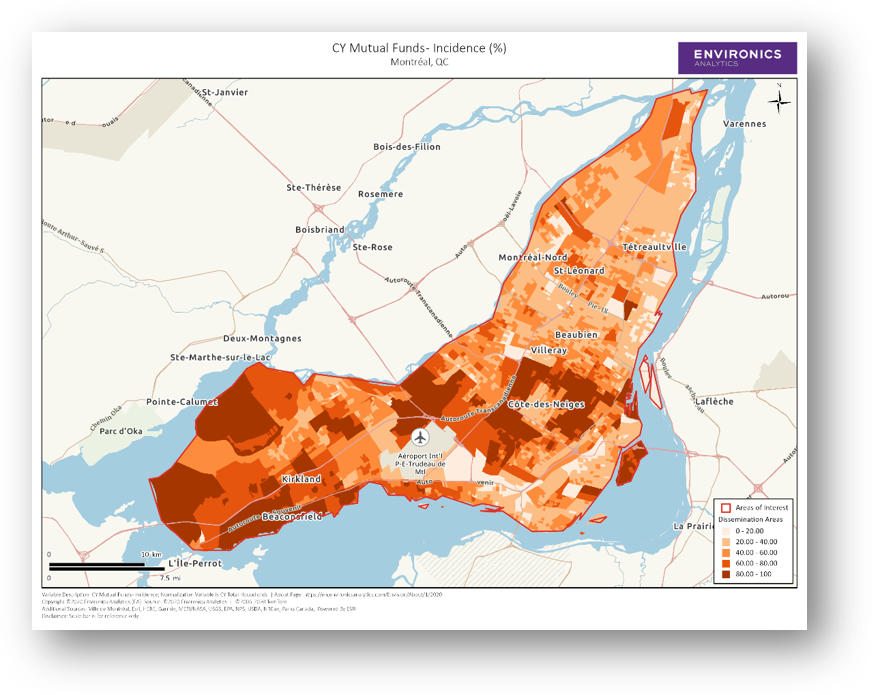Click the 'Ste-Marthe-sur-le-Lac' map label
The image size is (872, 695).
click(220, 358)
